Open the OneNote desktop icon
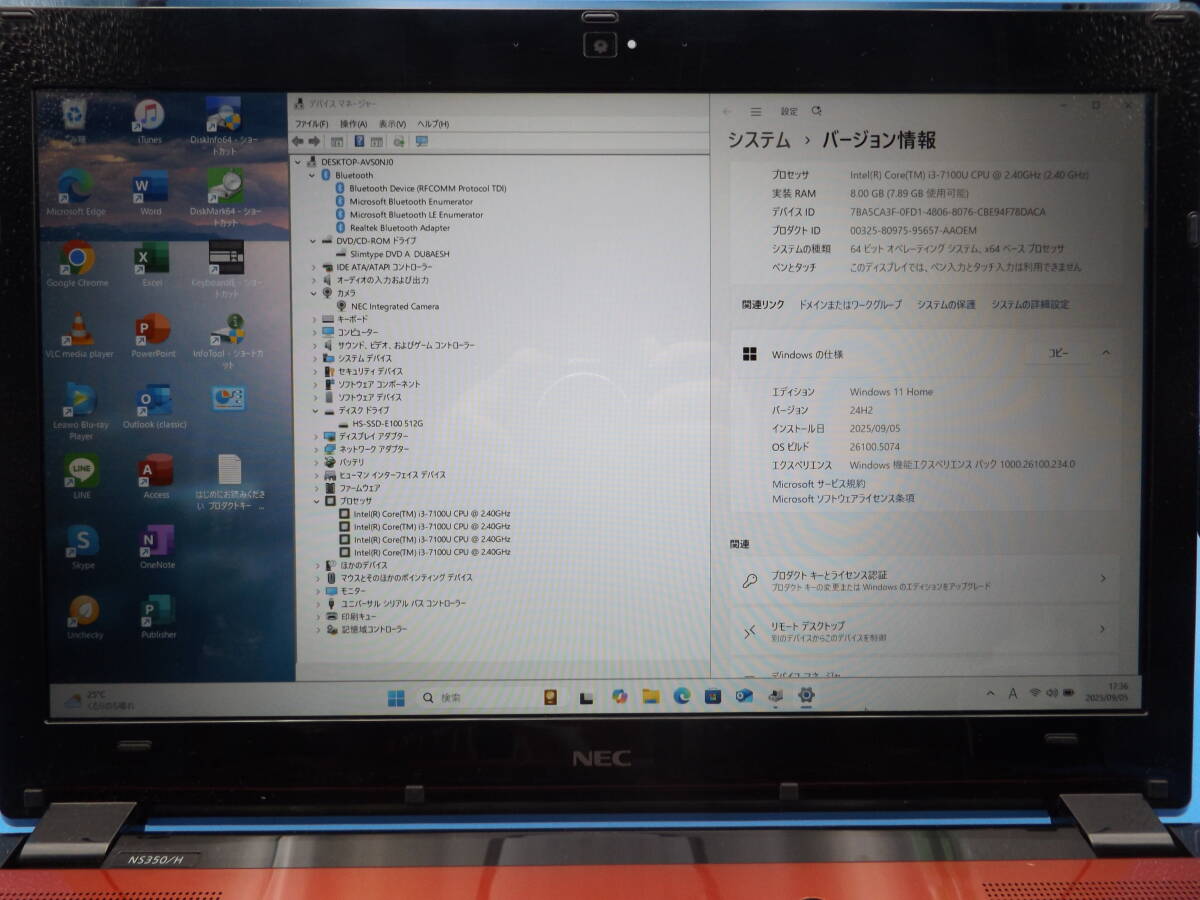The image size is (1200, 900). [157, 547]
